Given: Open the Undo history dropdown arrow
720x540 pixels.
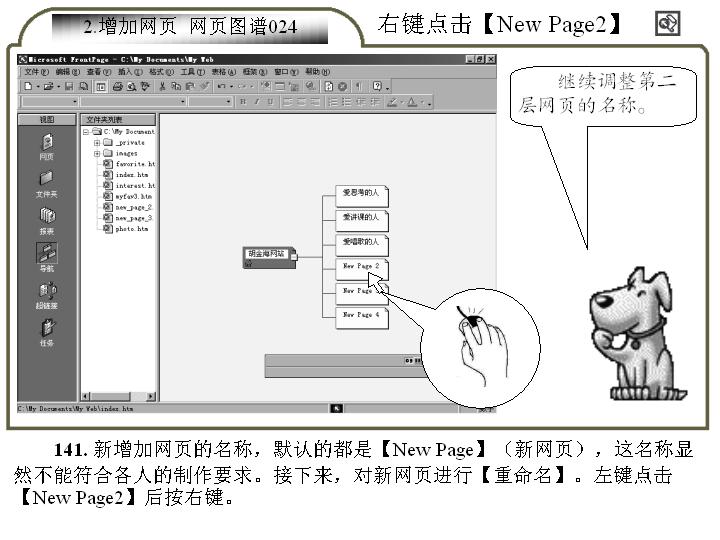Looking at the screenshot, I should coord(231,86).
